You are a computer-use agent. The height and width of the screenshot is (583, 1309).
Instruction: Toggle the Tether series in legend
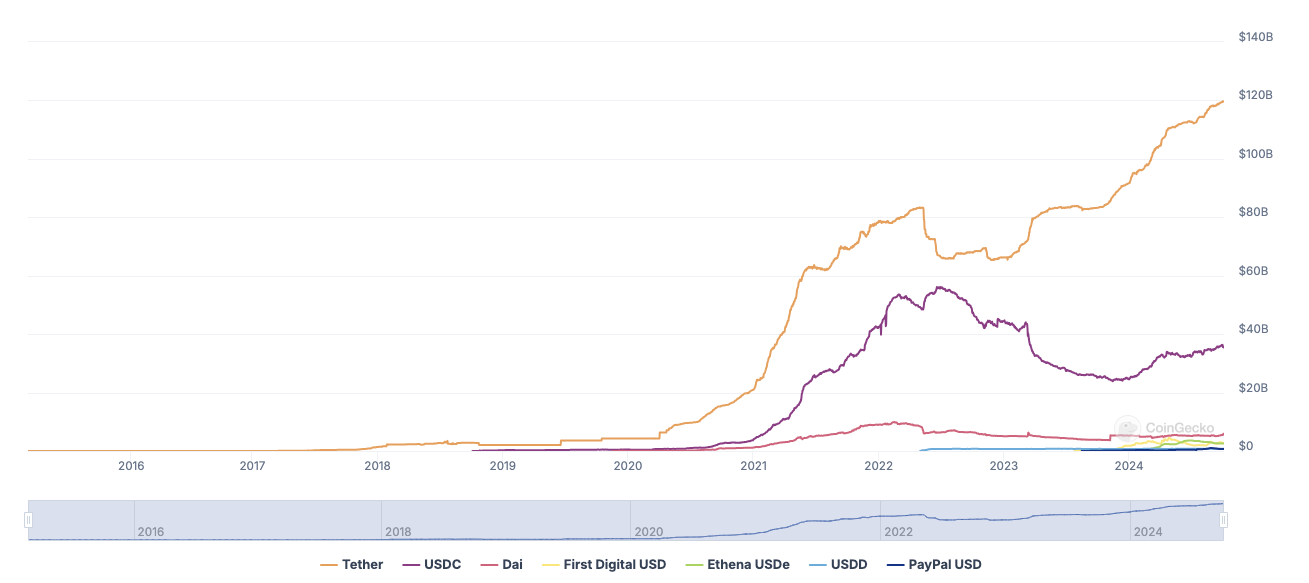pos(352,565)
